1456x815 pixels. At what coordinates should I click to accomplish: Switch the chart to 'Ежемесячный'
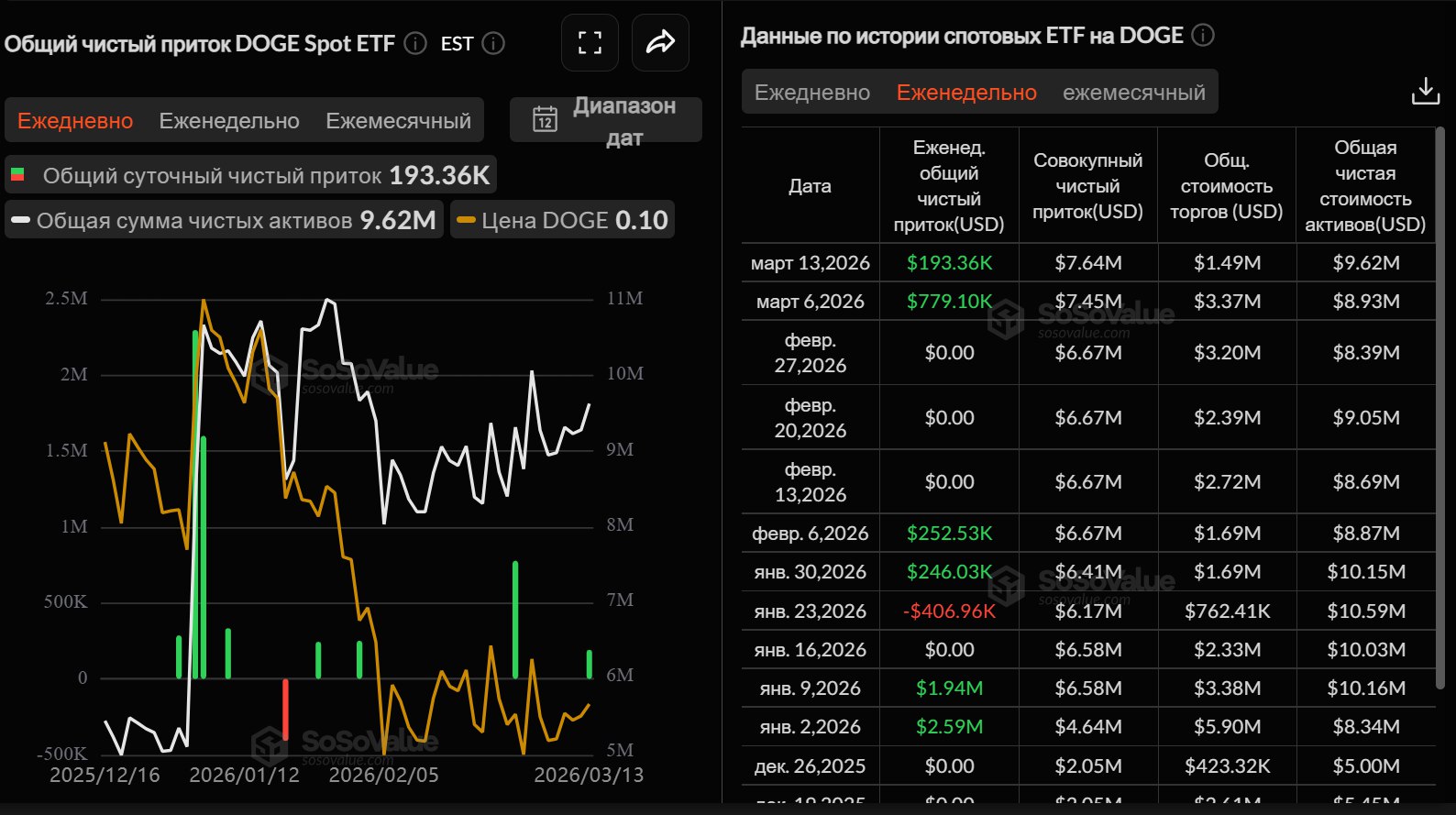point(398,121)
